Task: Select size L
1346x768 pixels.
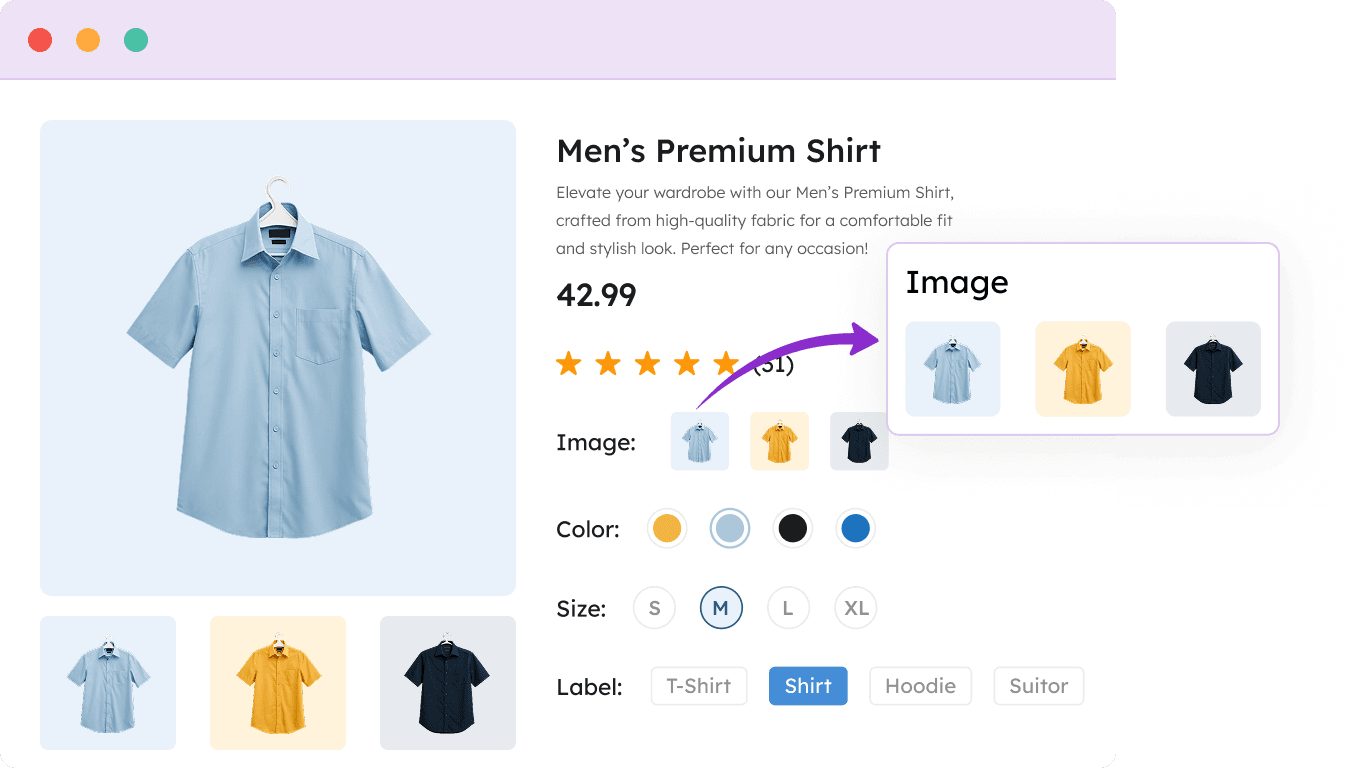Action: click(788, 607)
